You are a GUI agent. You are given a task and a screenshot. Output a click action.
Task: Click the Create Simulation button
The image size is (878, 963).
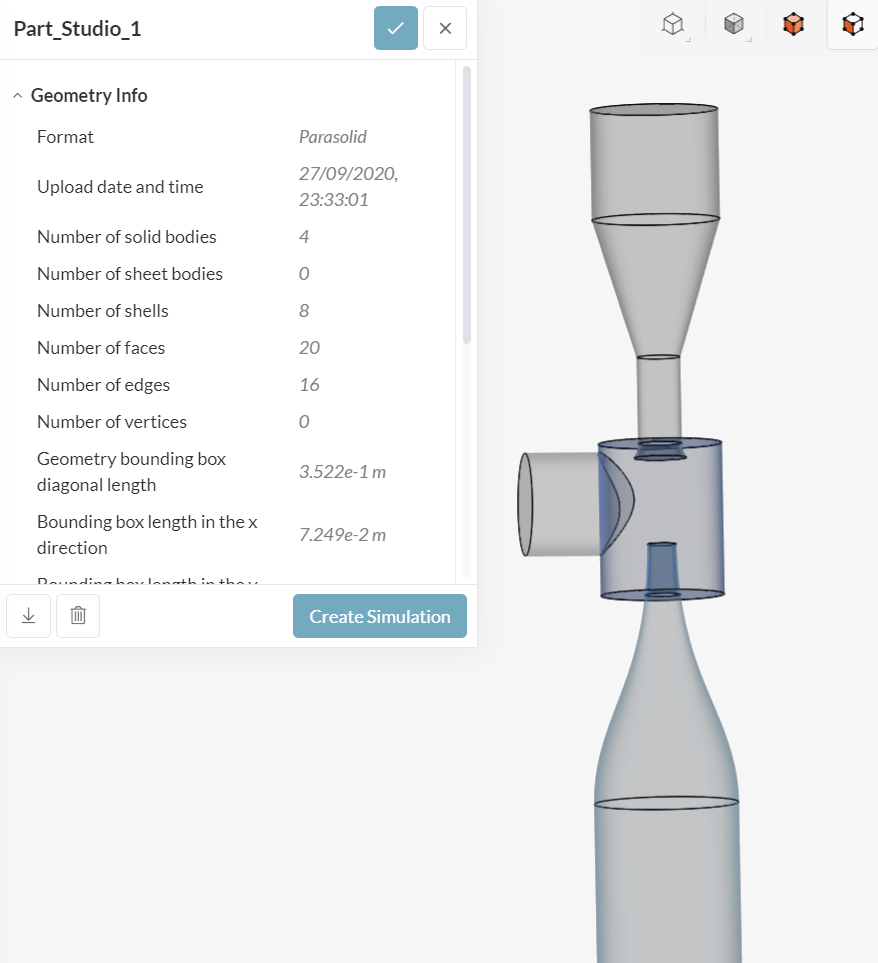[x=380, y=616]
